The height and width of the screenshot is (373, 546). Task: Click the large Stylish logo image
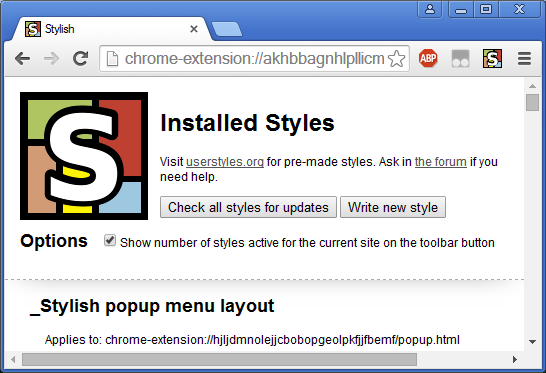coord(84,156)
